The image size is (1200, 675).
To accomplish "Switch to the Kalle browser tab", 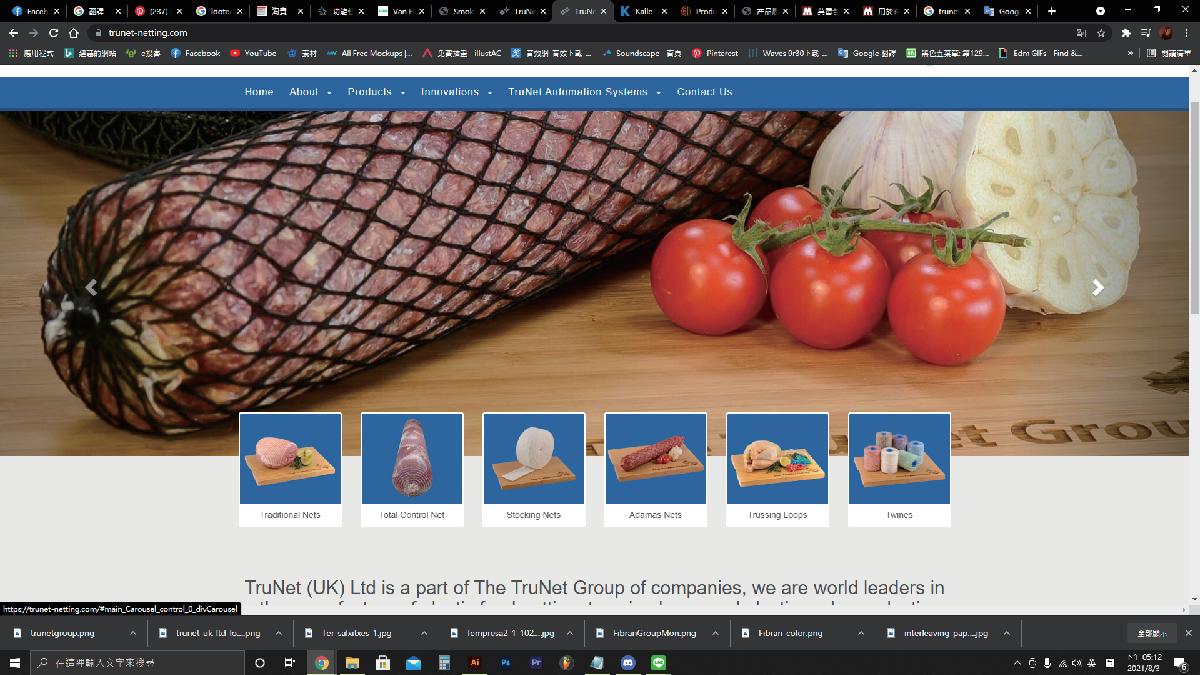I will (642, 11).
